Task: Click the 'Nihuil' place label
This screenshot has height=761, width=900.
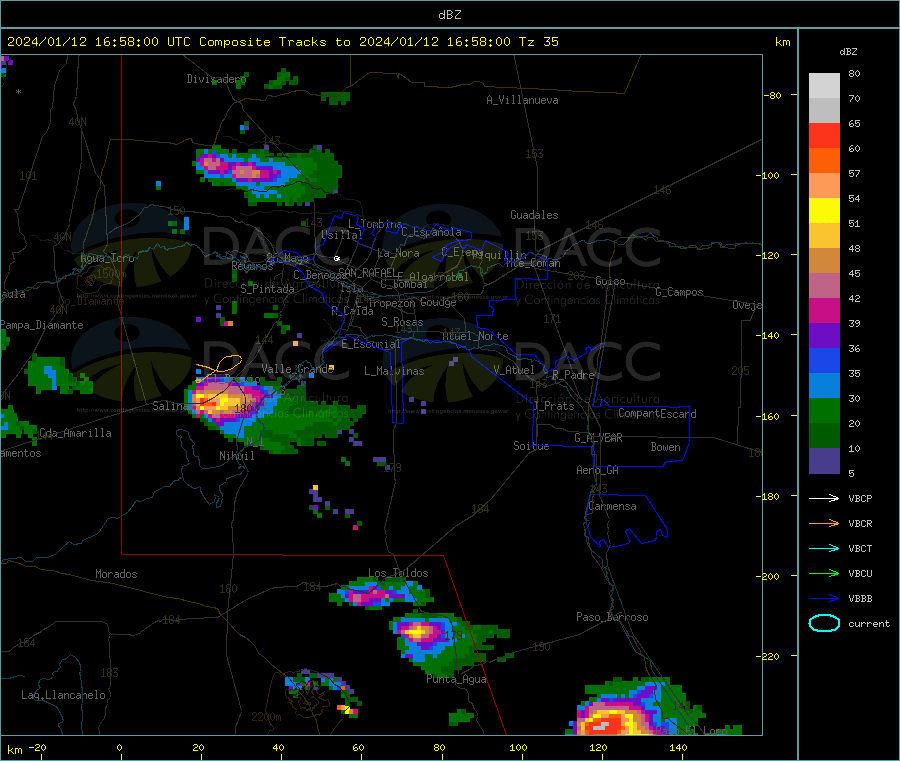Action: click(236, 456)
